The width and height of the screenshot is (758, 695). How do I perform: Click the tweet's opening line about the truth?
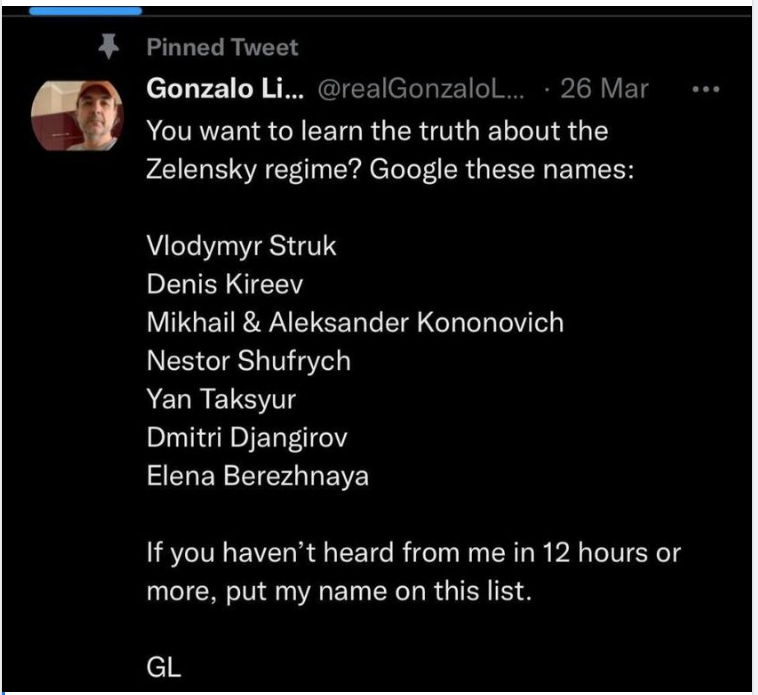[377, 131]
